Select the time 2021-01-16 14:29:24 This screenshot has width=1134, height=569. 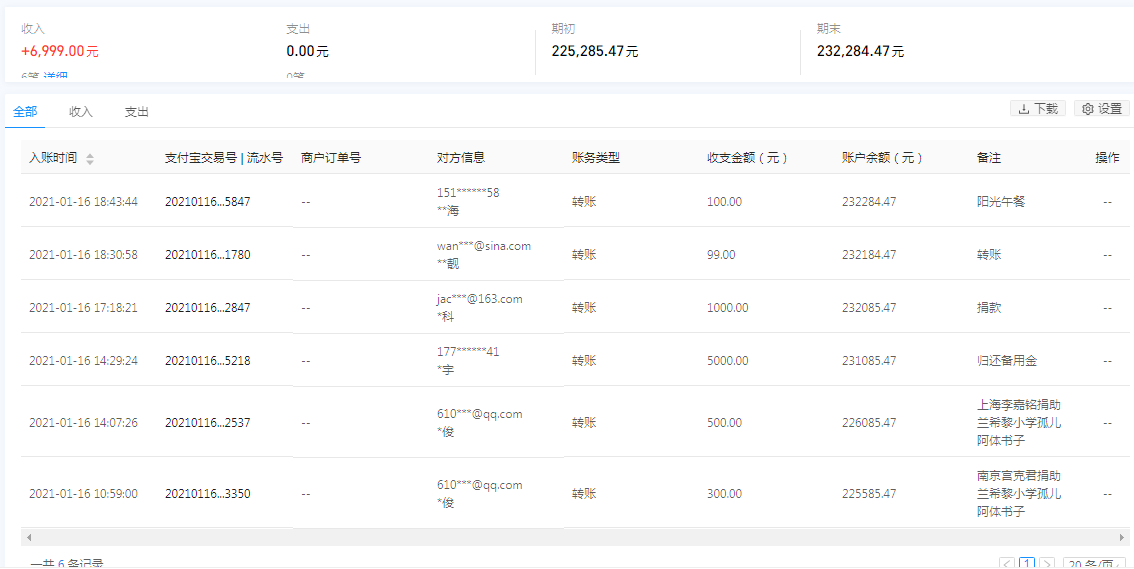(83, 360)
